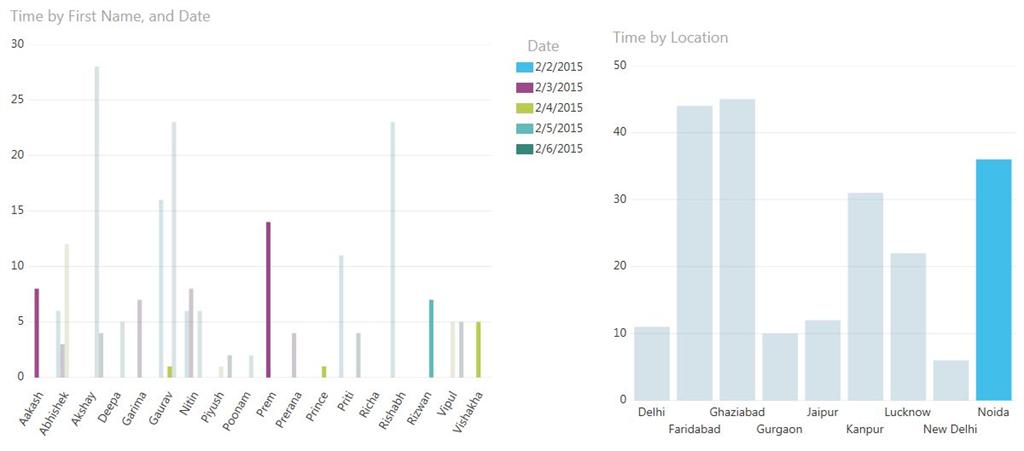1024x451 pixels.
Task: Click the Gaurav axis label
Action: 161,409
